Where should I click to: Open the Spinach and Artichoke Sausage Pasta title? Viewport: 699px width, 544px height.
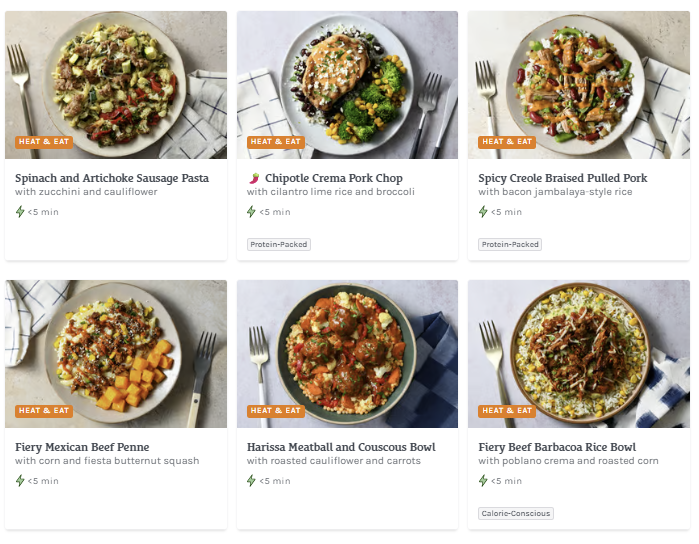point(112,178)
